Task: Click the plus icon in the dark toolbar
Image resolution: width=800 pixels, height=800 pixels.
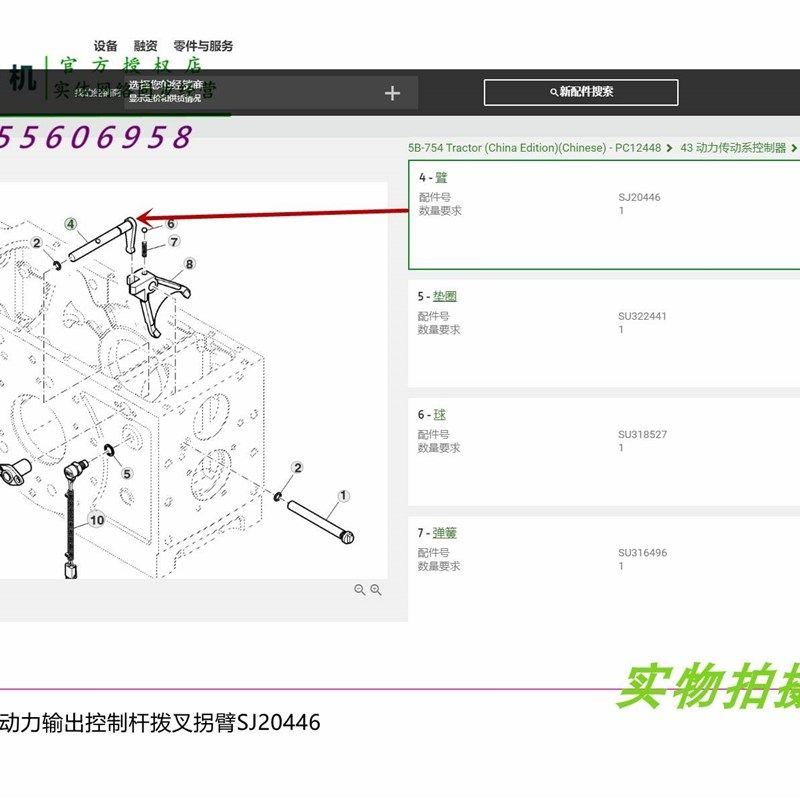Action: 394,92
